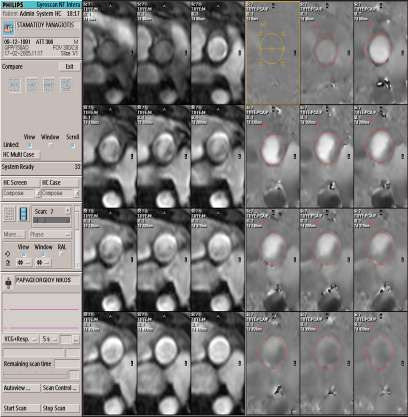Image resolution: width=408 pixels, height=417 pixels.
Task: Click the pan crosshair icon beside View
Action: (8, 254)
